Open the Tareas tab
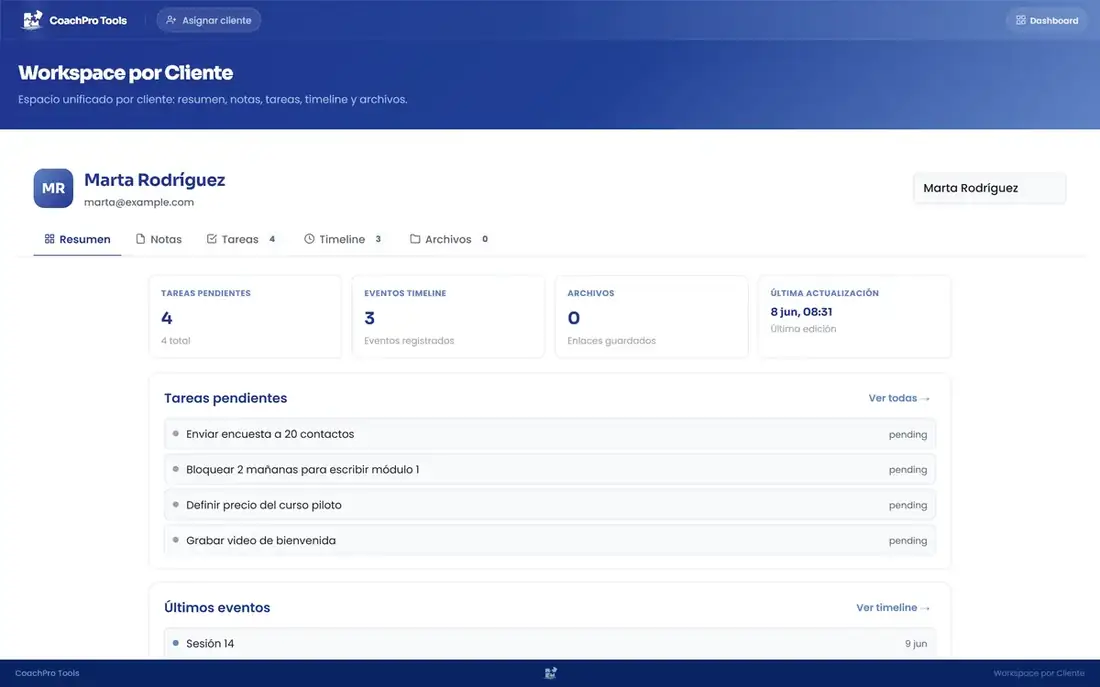Screen dimensions: 1100x687 coord(242,239)
